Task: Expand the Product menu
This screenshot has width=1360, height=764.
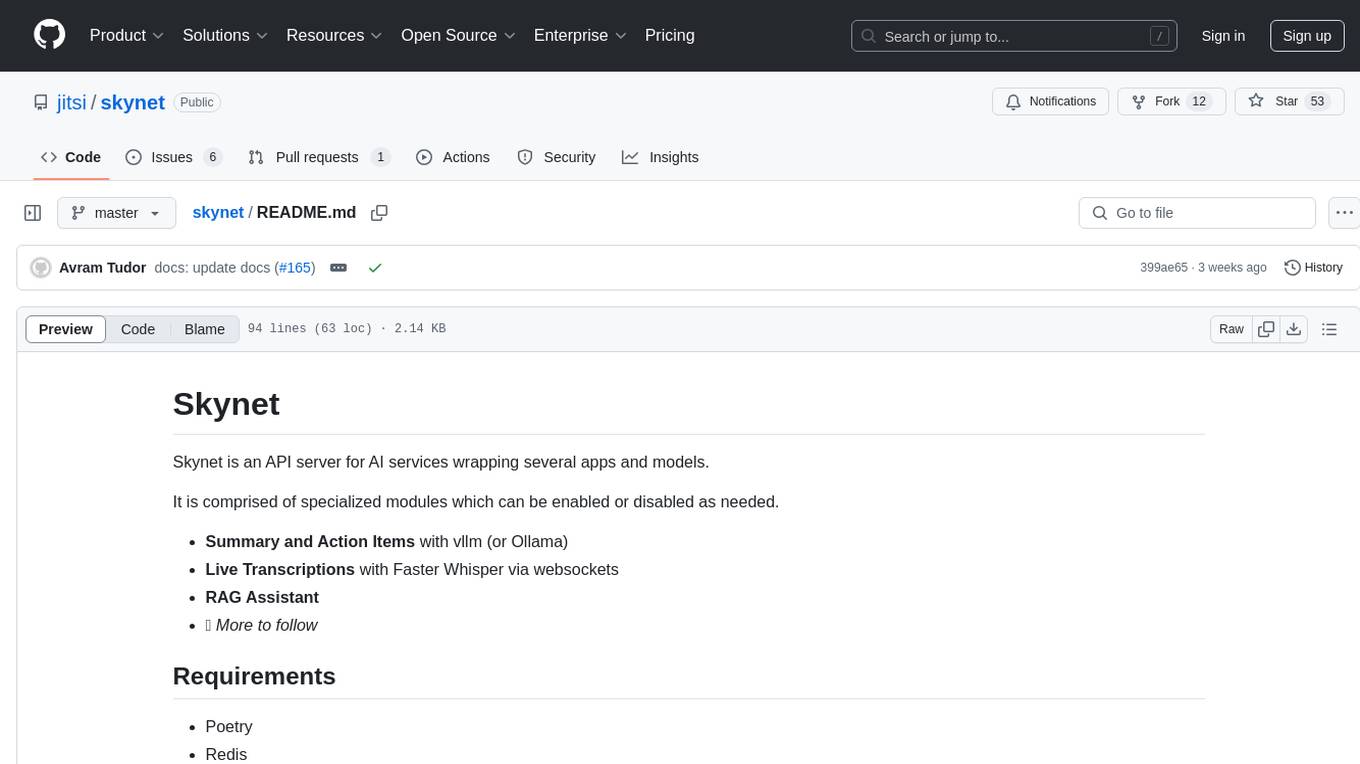Action: 127,35
